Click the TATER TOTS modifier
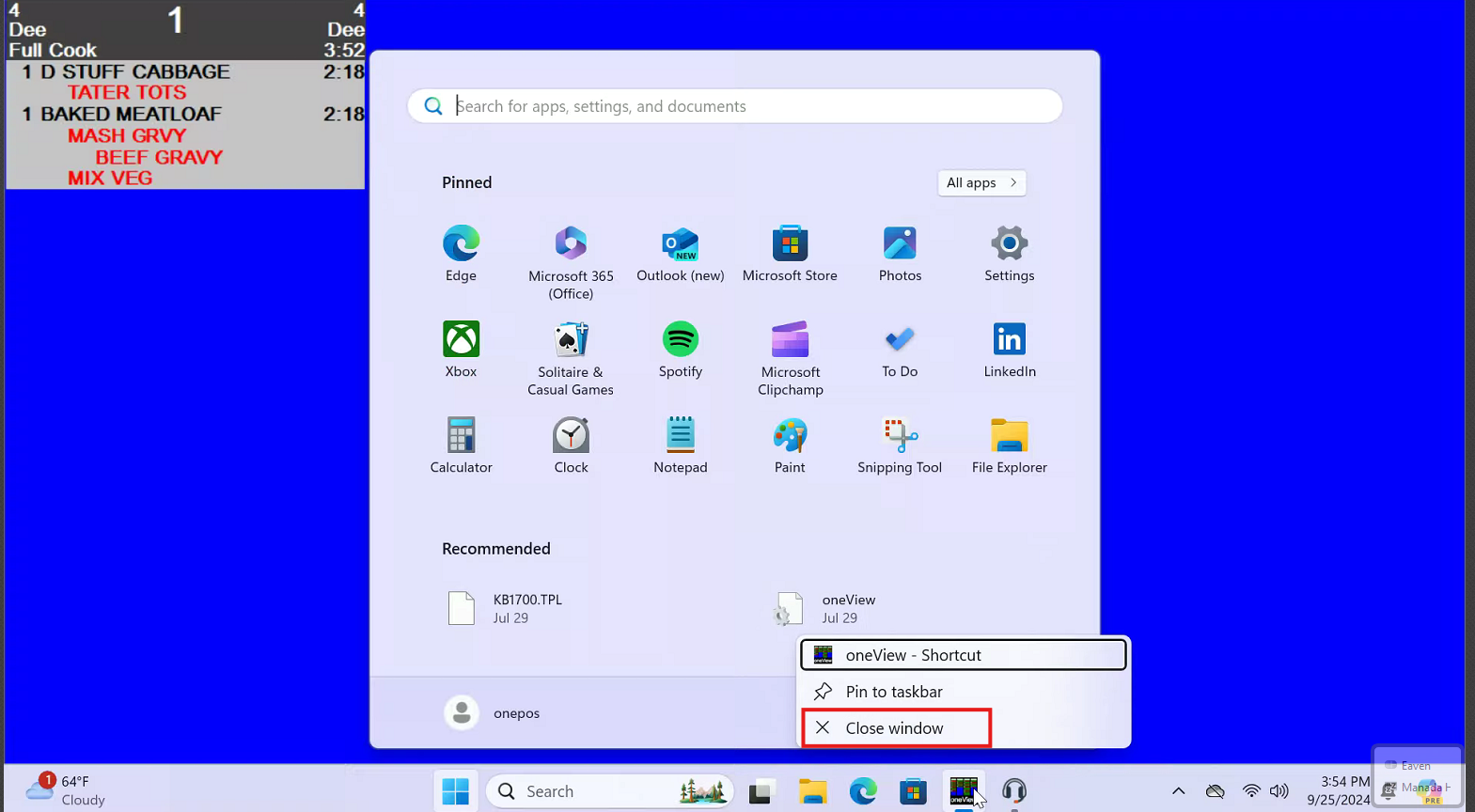Screen dimensions: 1475x812 [x=127, y=92]
